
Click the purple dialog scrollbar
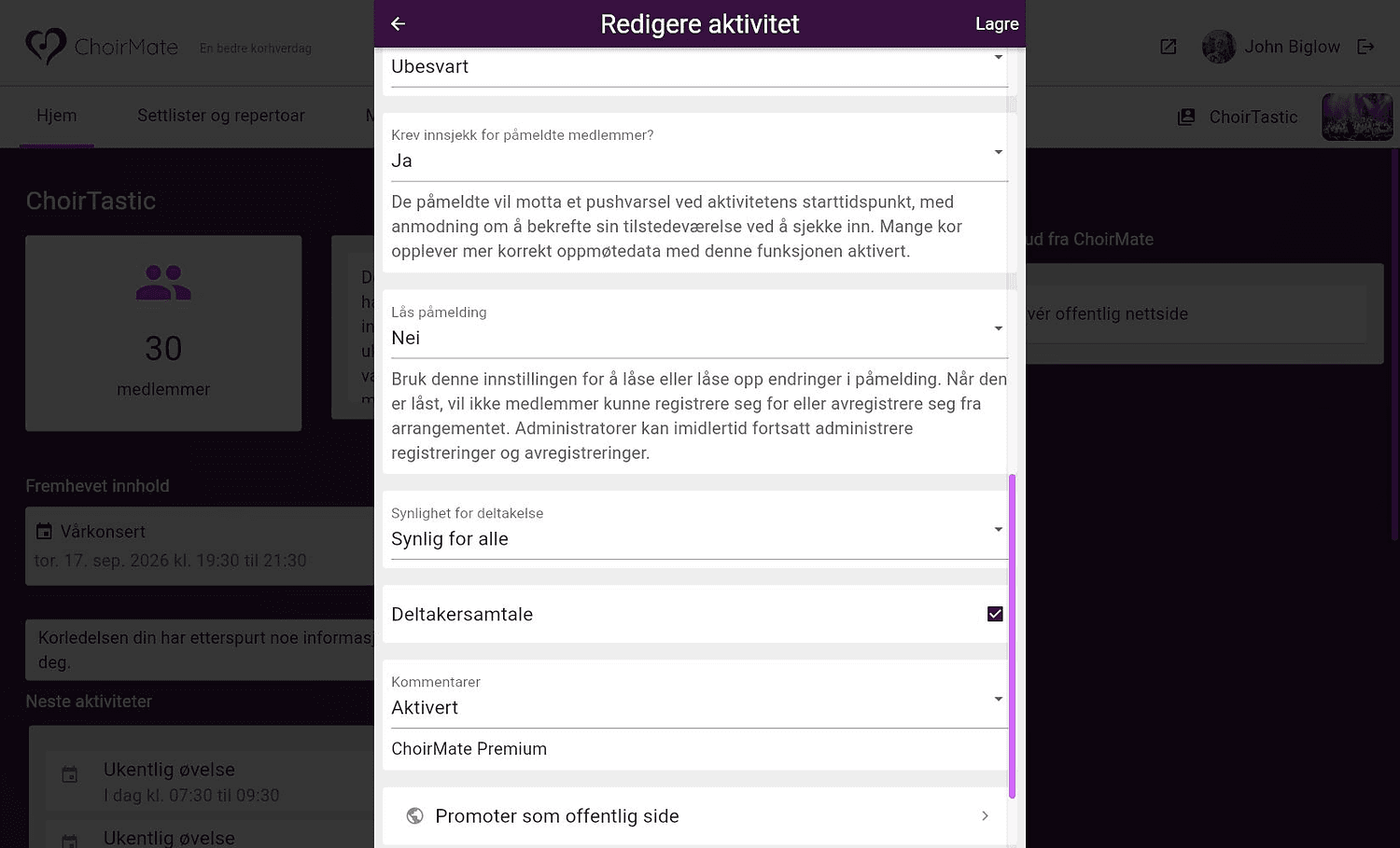(x=1012, y=636)
